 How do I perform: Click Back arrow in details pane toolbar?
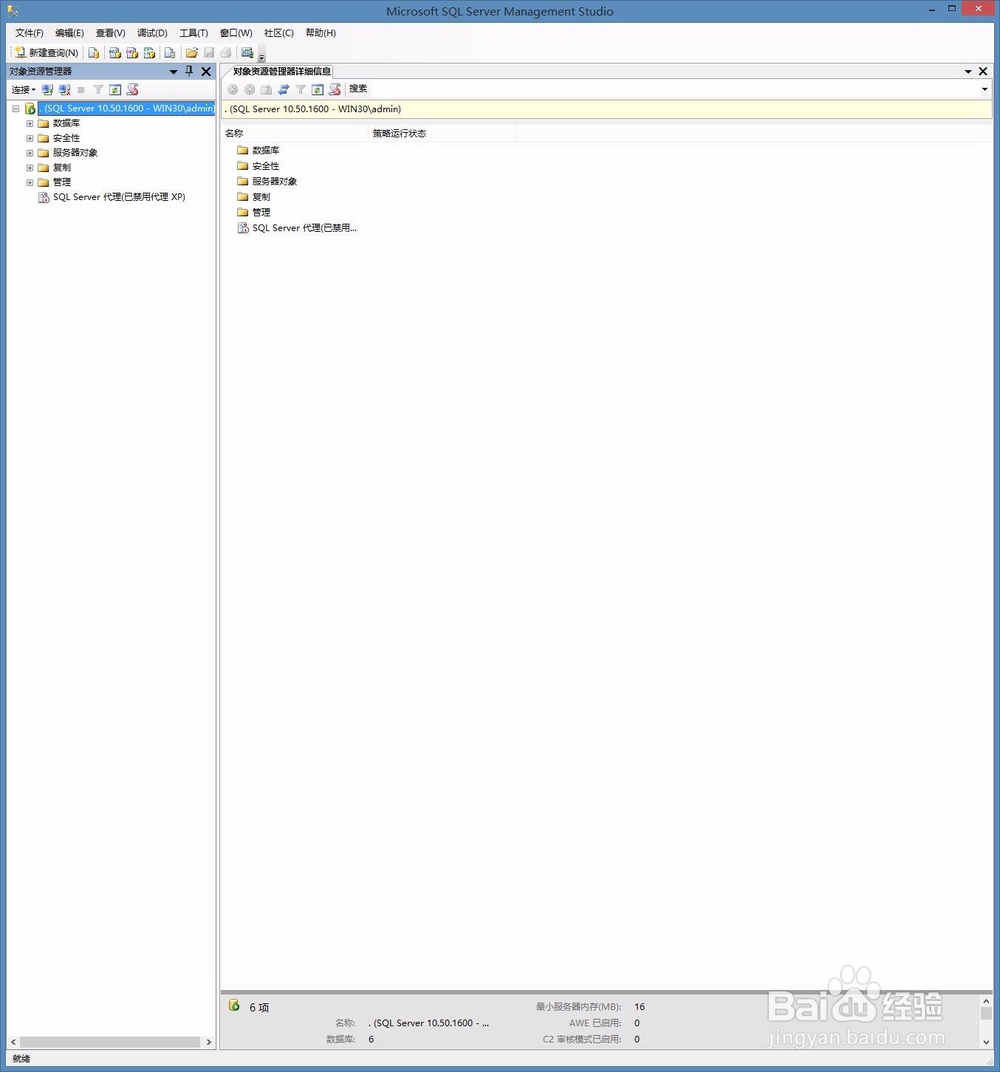[x=232, y=90]
